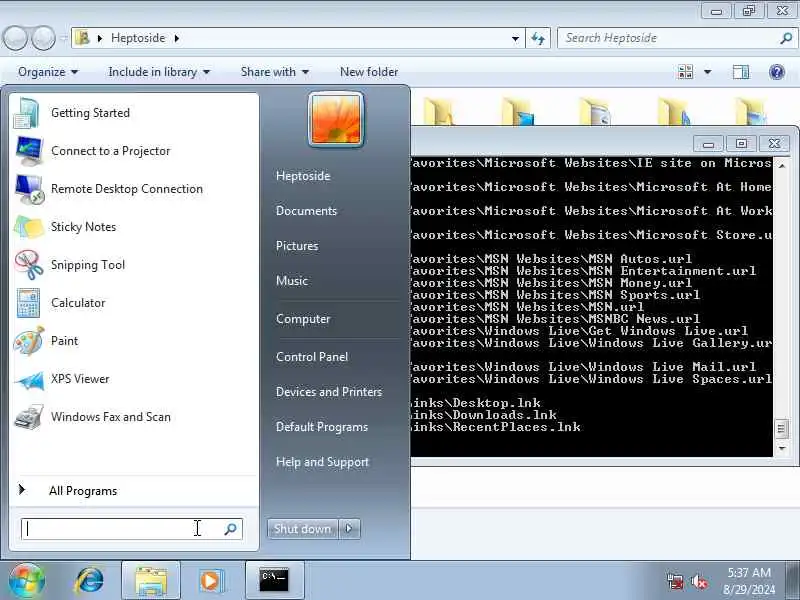Click the Start menu search field
800x600 pixels.
[x=132, y=529]
